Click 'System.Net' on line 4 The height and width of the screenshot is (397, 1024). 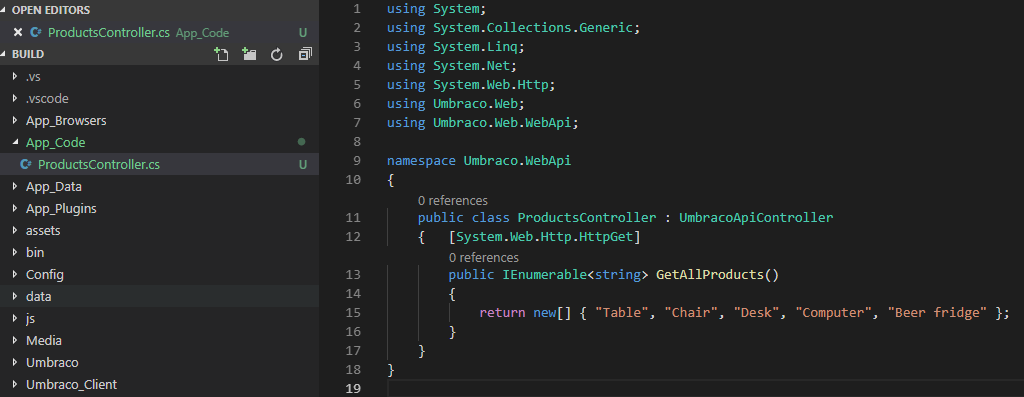(471, 66)
